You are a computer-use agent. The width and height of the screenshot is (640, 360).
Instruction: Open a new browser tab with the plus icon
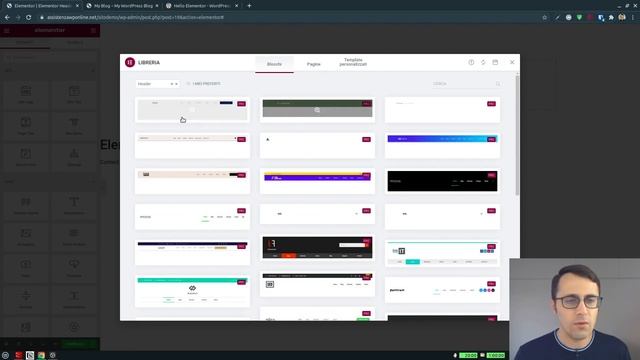pyautogui.click(x=249, y=6)
